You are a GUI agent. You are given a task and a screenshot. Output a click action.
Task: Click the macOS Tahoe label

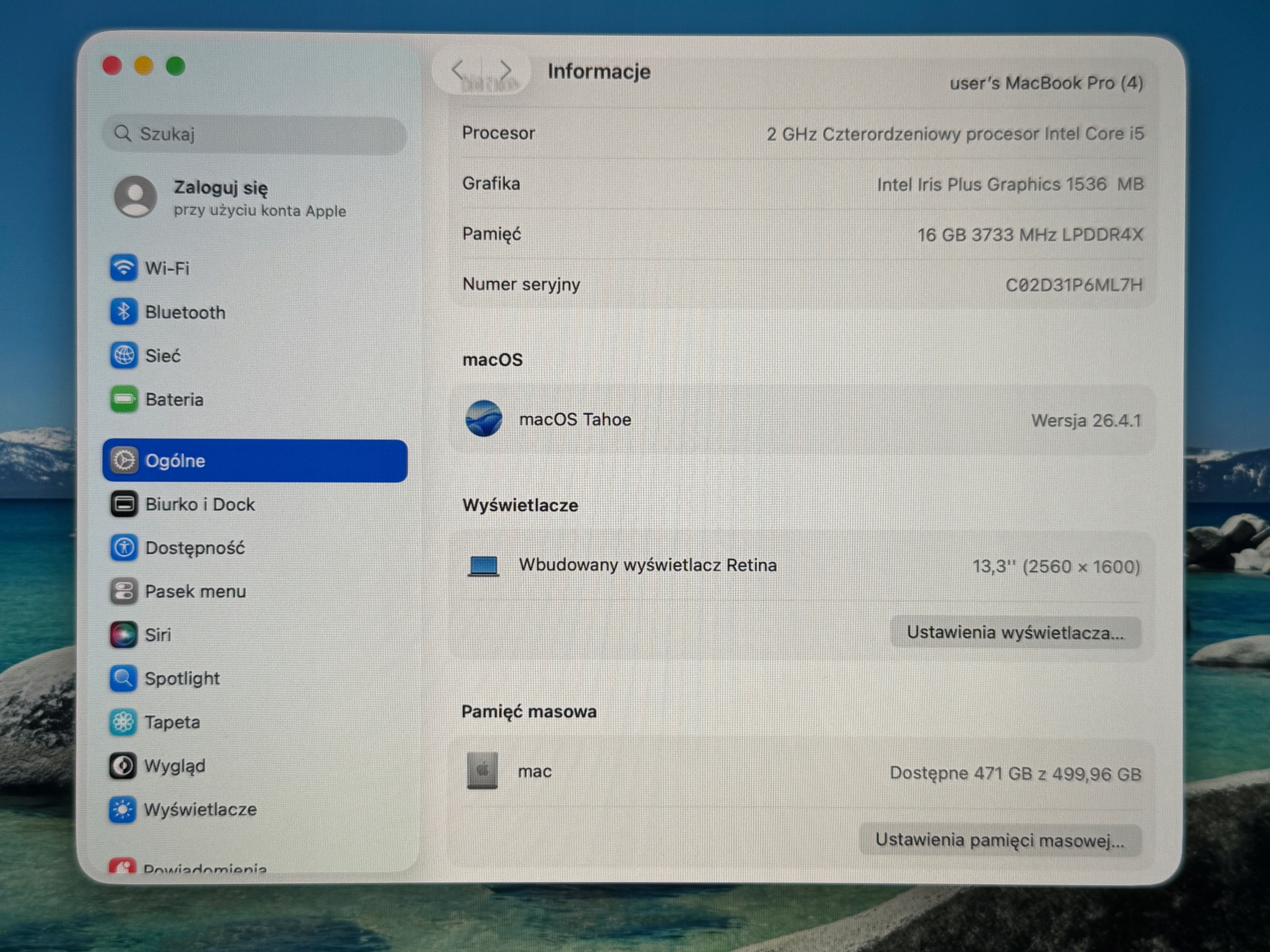tap(574, 419)
